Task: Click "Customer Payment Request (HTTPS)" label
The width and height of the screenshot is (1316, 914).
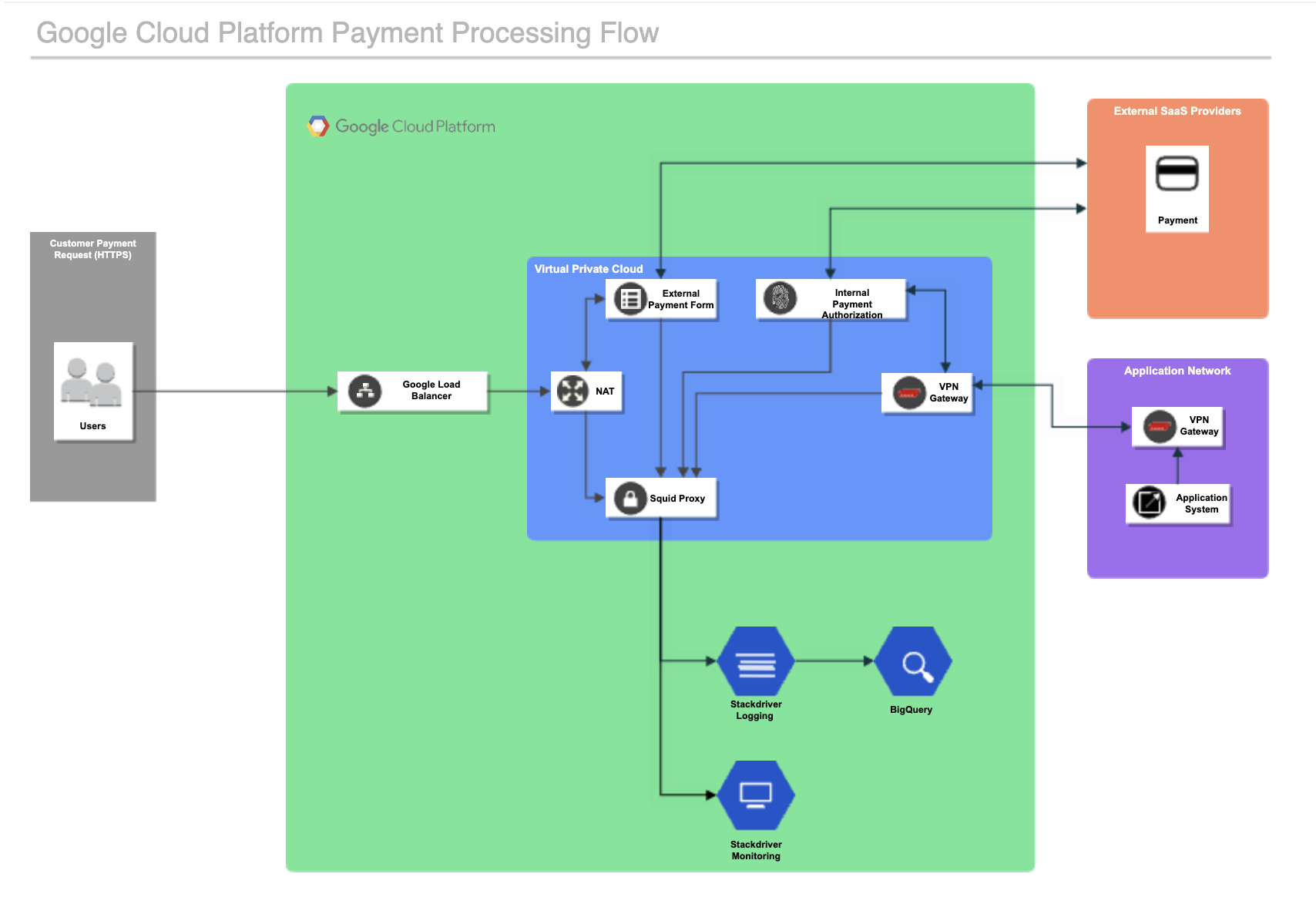Action: [x=92, y=249]
